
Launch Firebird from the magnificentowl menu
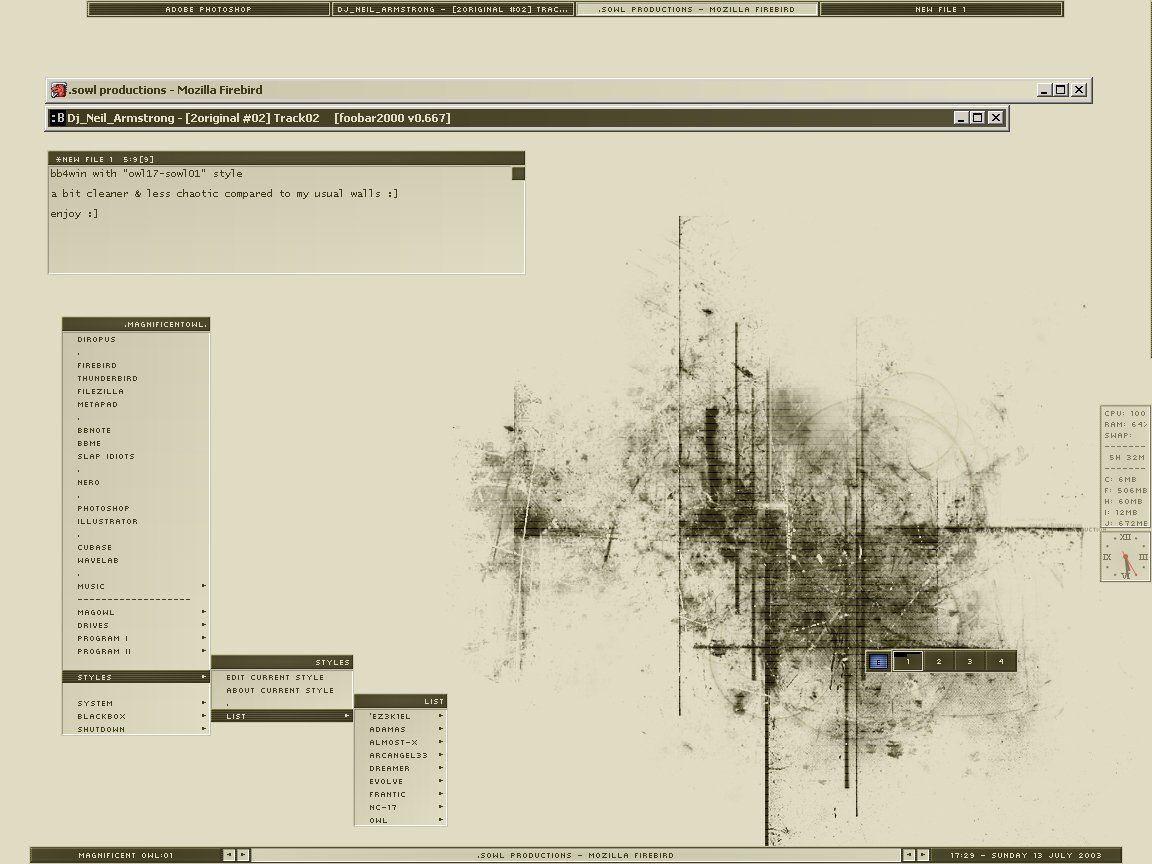[136, 365]
